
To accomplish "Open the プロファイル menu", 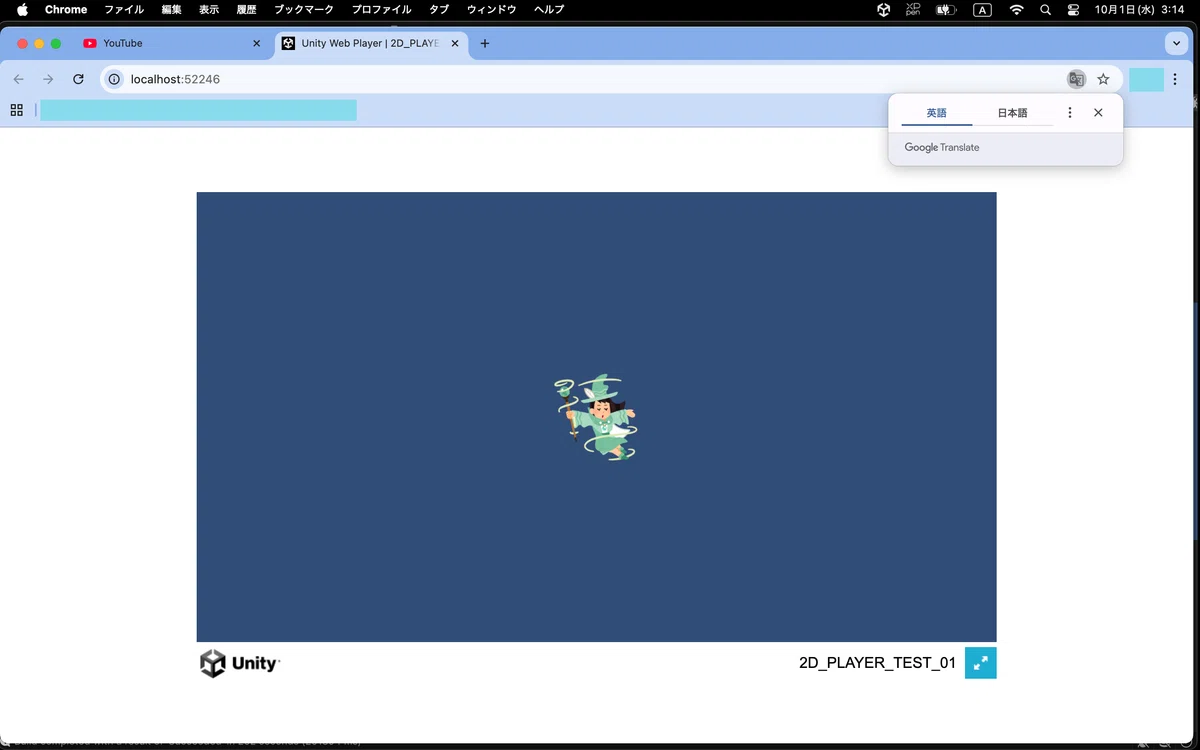I will point(381,9).
